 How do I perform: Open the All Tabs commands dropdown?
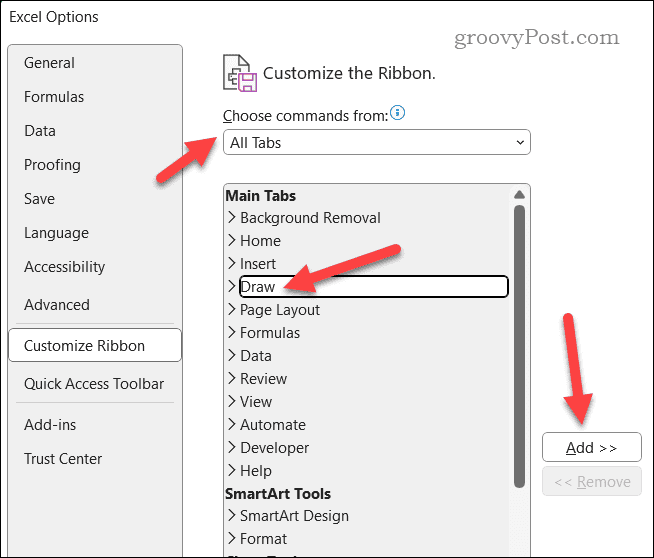(x=377, y=143)
